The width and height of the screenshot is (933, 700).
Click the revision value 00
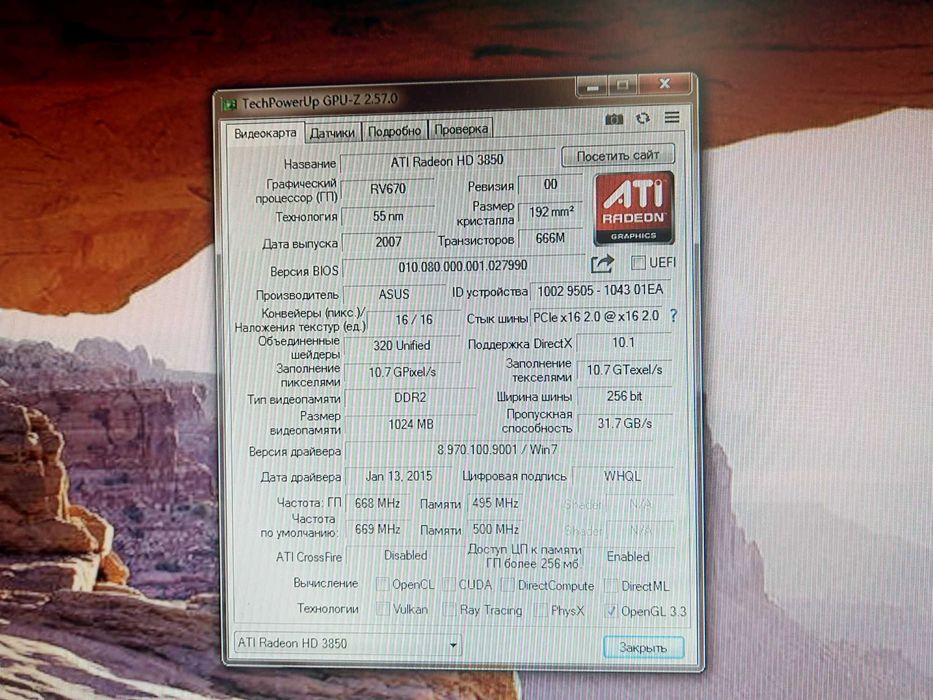pyautogui.click(x=550, y=185)
